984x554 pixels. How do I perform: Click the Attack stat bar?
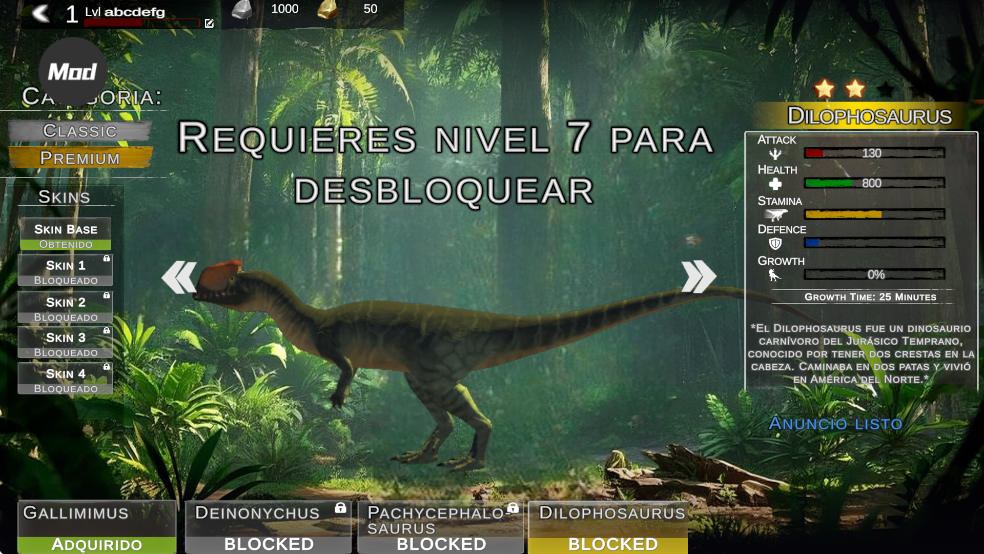click(x=875, y=152)
